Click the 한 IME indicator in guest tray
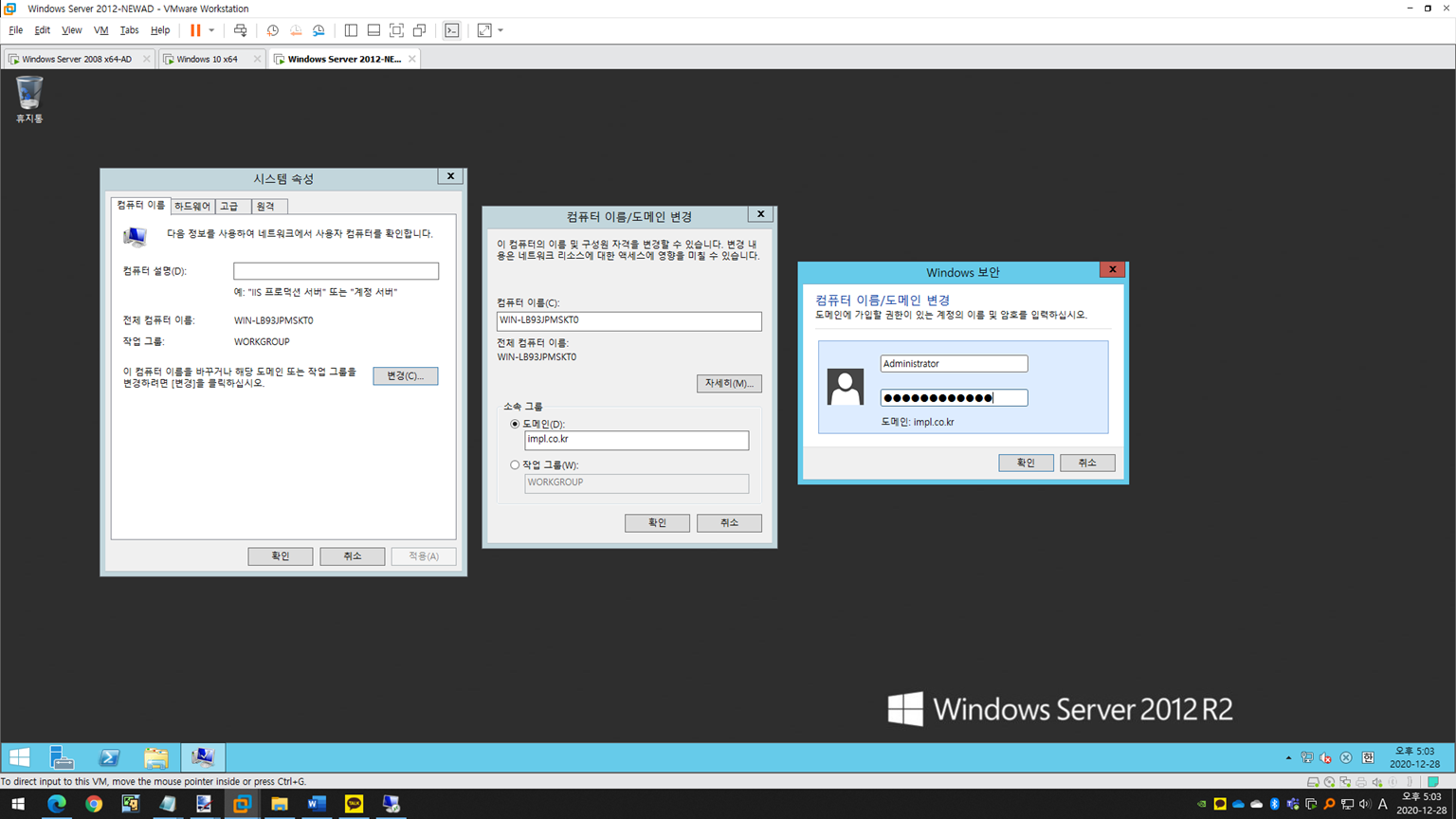Screen dimensions: 1456x819 click(1368, 758)
